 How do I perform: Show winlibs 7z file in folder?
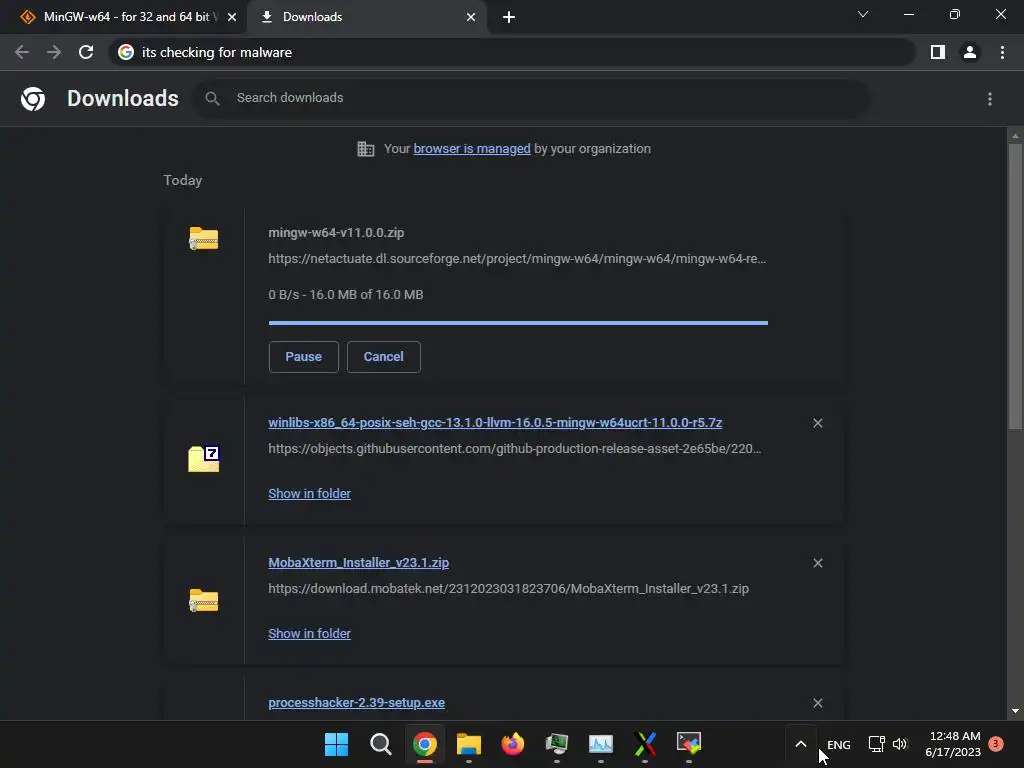pos(310,494)
